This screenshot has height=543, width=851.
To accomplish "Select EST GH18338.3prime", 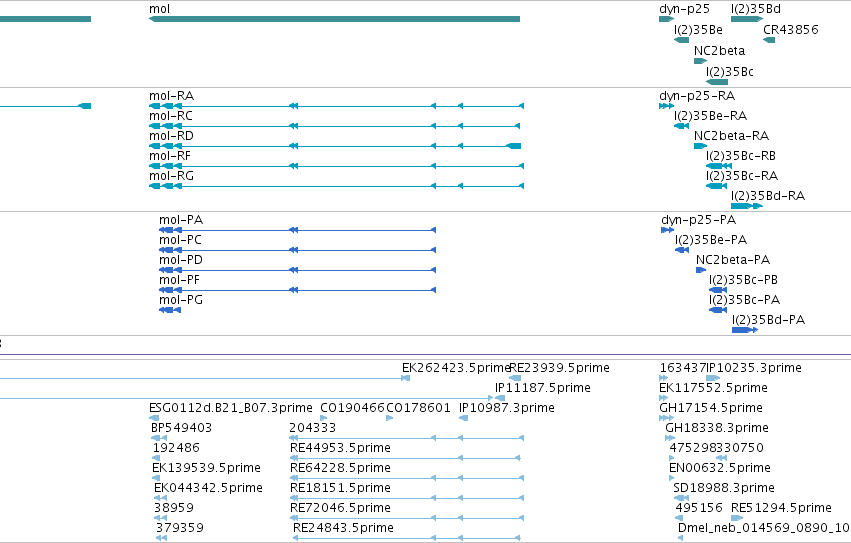I will point(670,438).
